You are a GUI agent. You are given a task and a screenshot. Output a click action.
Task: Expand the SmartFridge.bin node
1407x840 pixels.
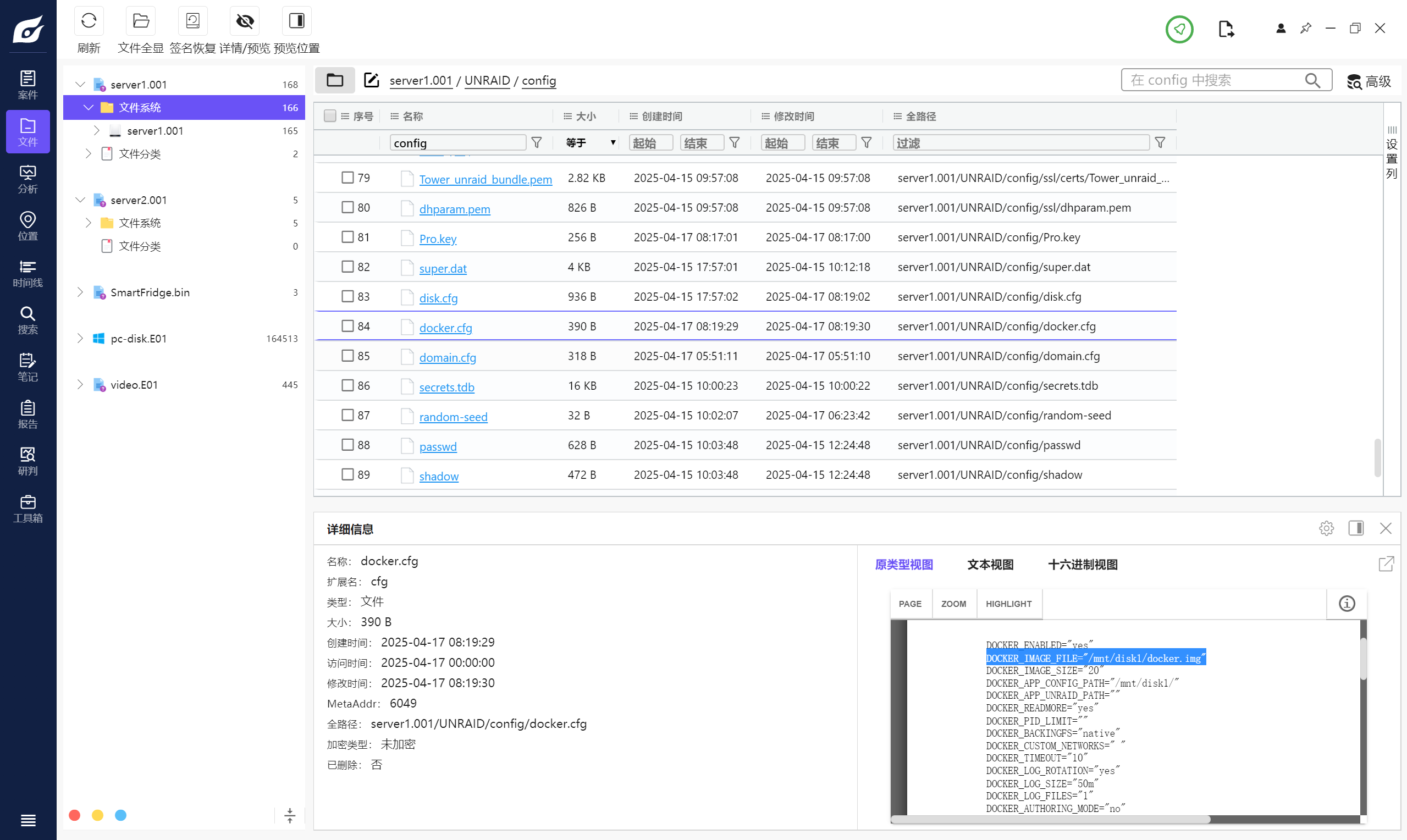(80, 292)
